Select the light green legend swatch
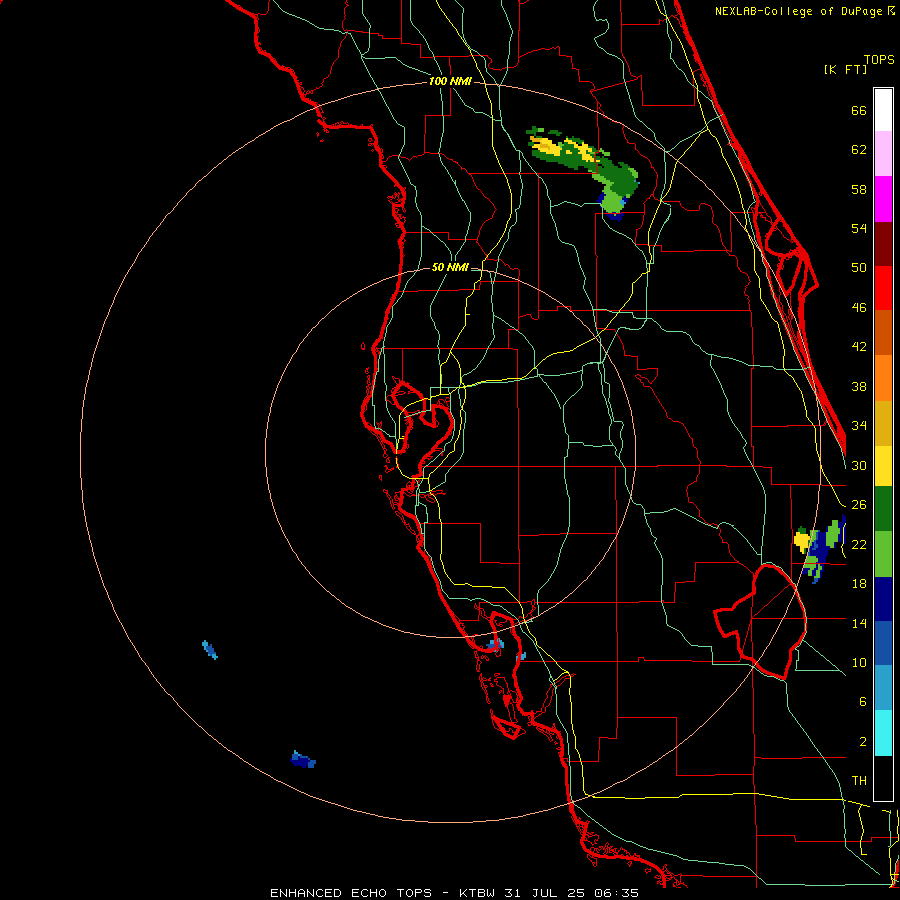Viewport: 900px width, 900px height. point(883,554)
